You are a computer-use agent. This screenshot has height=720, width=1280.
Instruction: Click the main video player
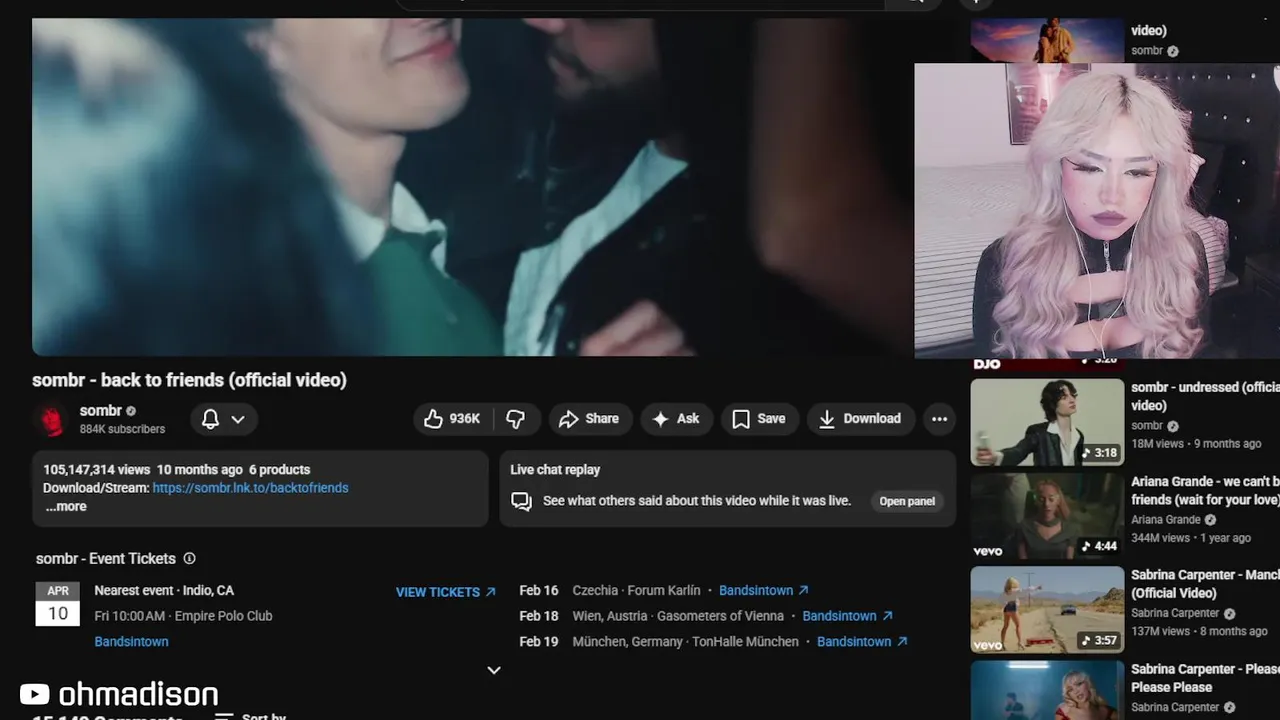tap(473, 186)
